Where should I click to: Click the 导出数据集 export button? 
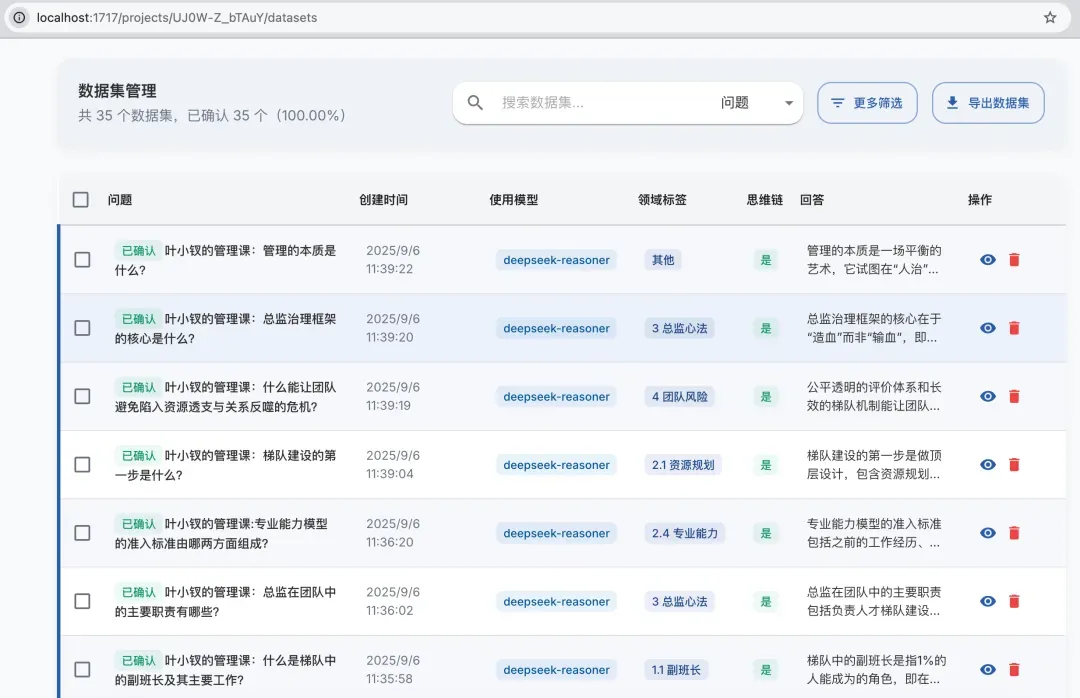988,103
